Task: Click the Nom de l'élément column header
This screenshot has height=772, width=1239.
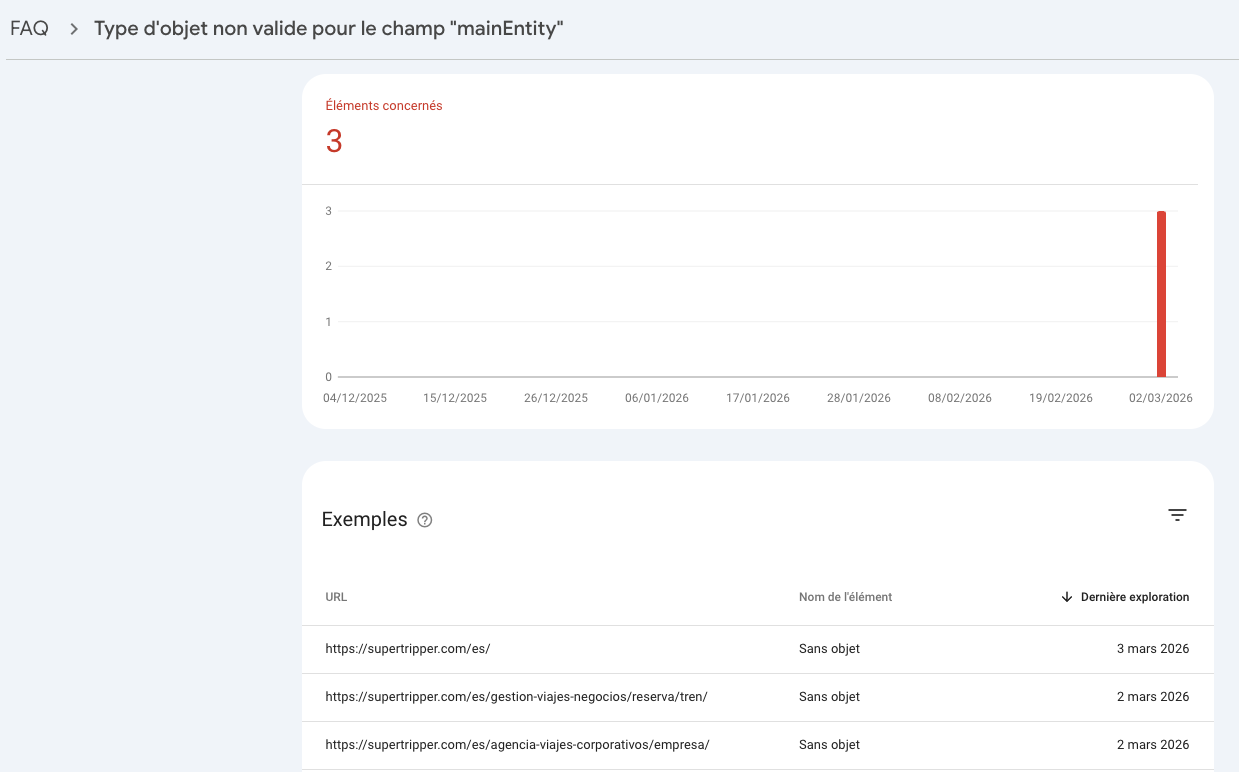Action: pyautogui.click(x=845, y=597)
